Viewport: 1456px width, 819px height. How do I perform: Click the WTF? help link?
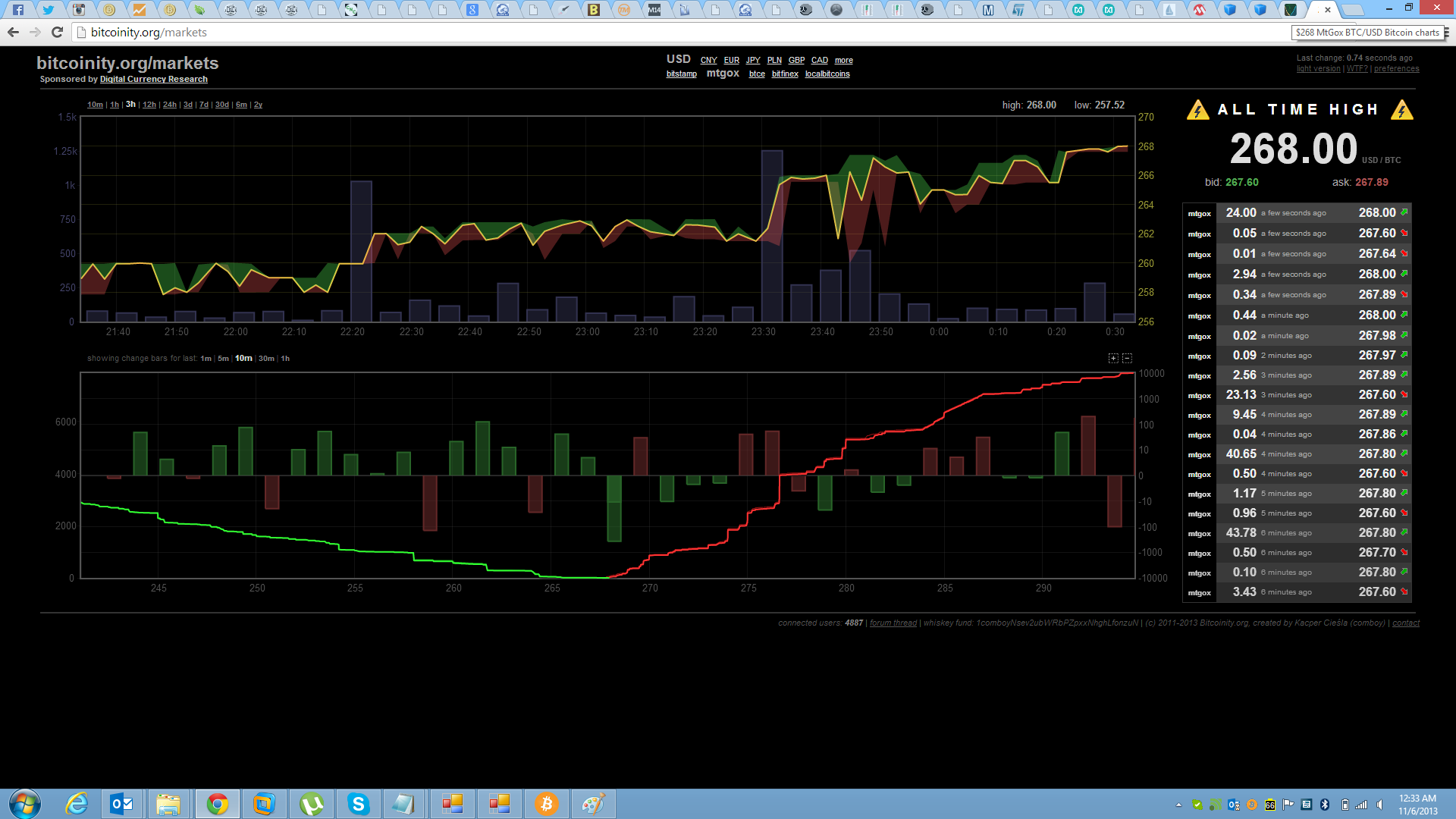1357,68
